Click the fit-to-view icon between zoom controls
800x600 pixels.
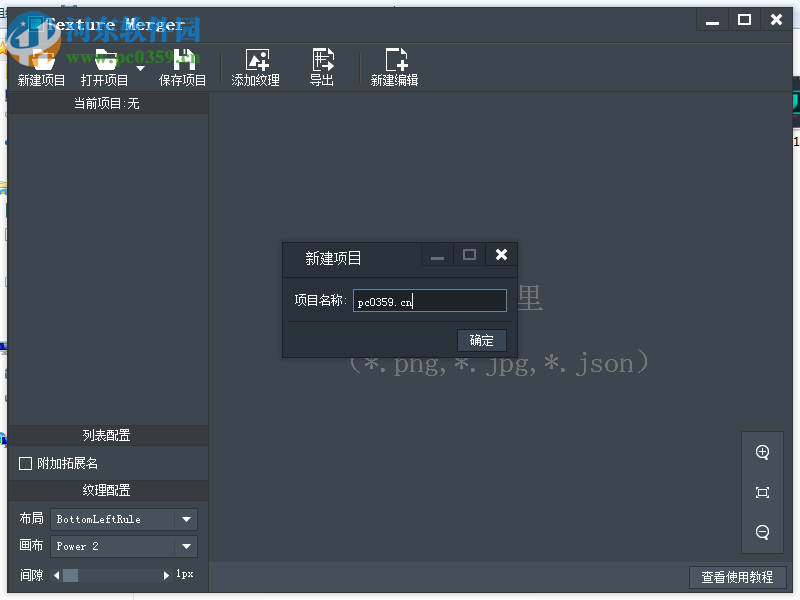coord(762,492)
